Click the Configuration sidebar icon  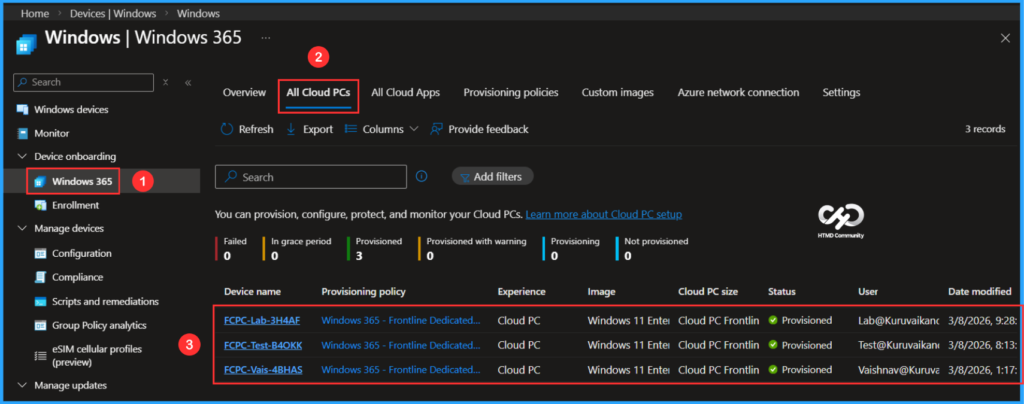40,253
